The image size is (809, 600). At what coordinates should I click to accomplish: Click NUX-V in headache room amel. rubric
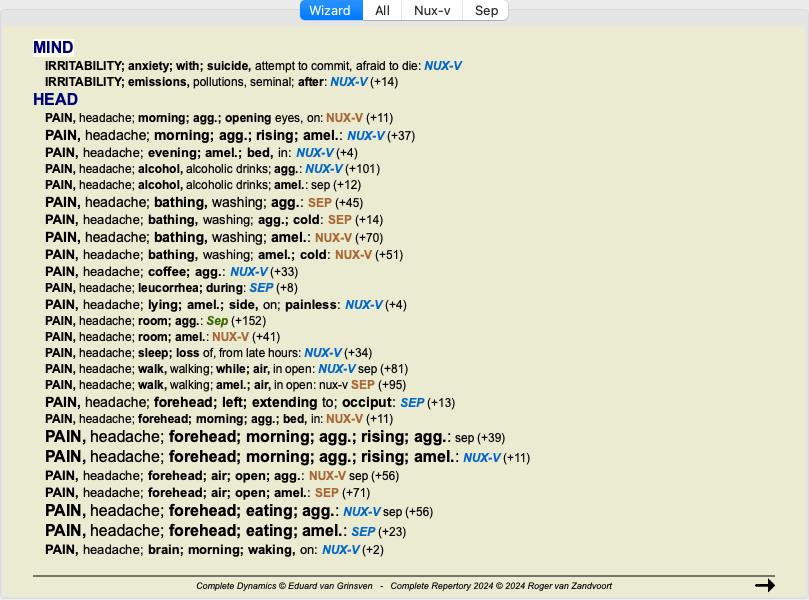(231, 337)
